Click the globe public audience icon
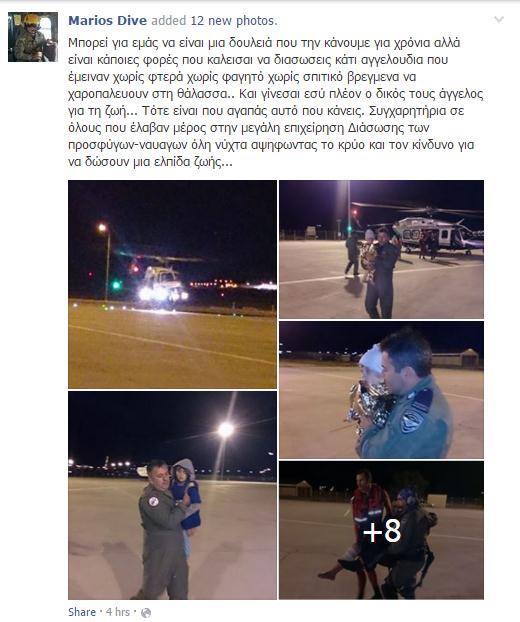The width and height of the screenshot is (520, 622). (x=146, y=613)
